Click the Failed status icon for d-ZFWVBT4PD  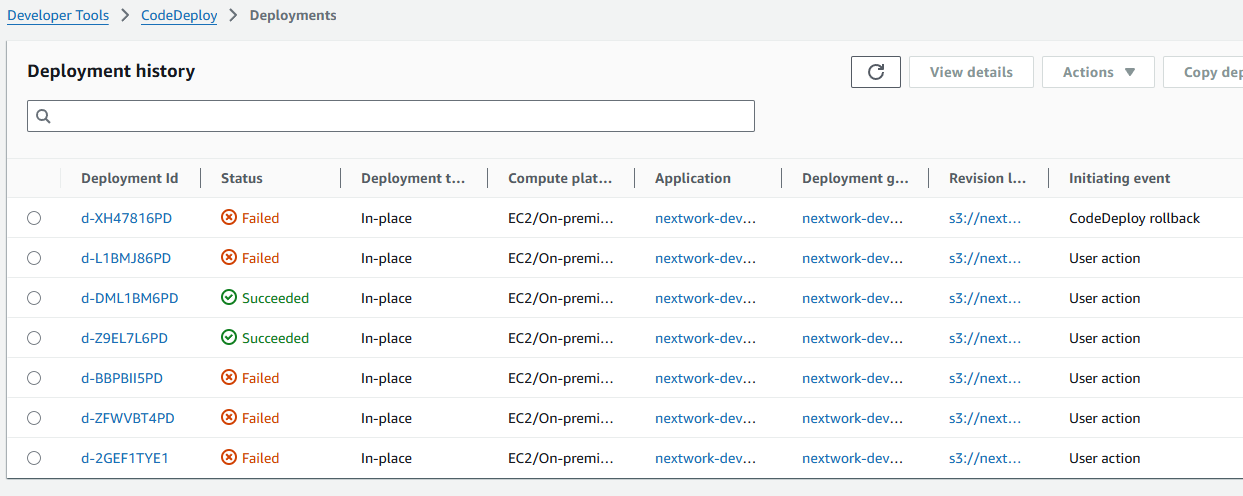[228, 418]
